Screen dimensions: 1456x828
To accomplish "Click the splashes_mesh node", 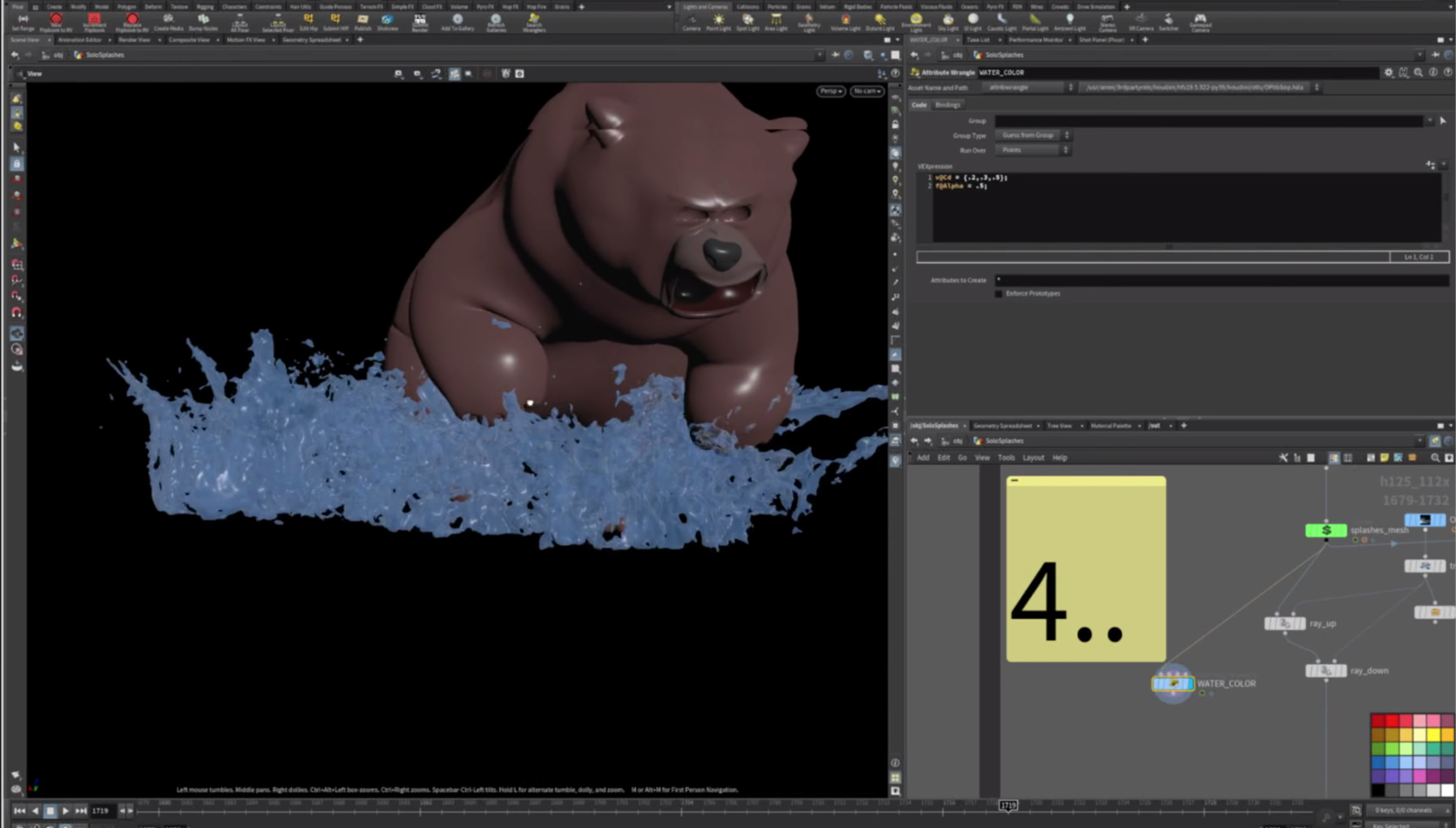I will (x=1326, y=530).
